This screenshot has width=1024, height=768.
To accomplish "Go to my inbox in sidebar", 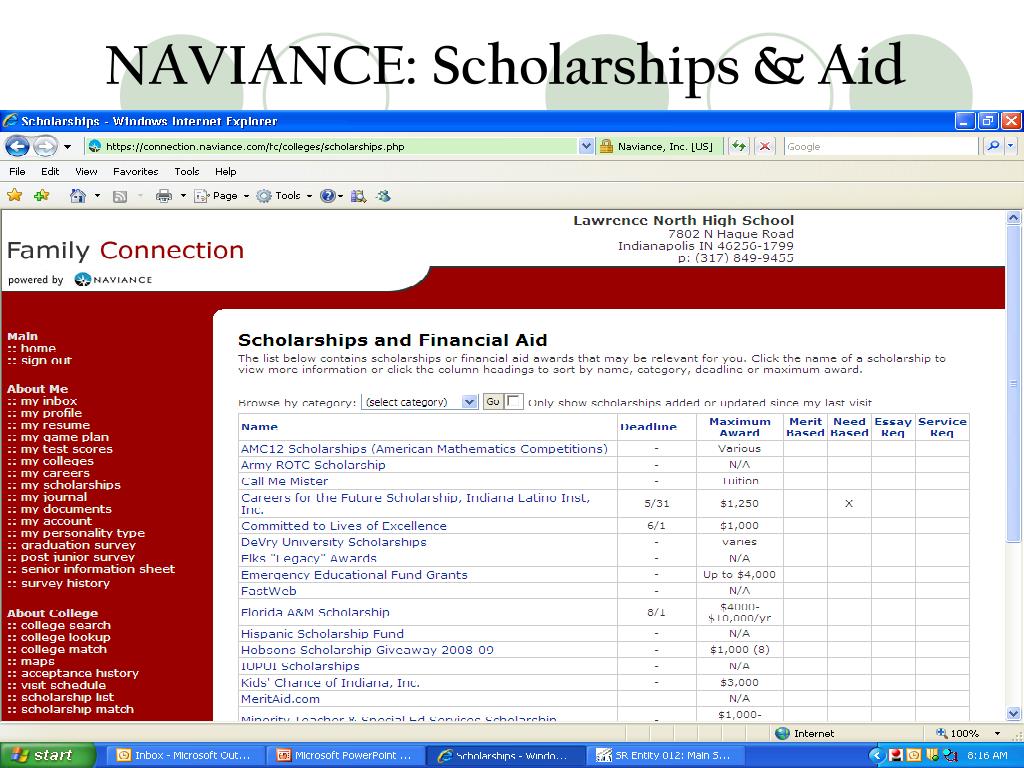I will (48, 401).
